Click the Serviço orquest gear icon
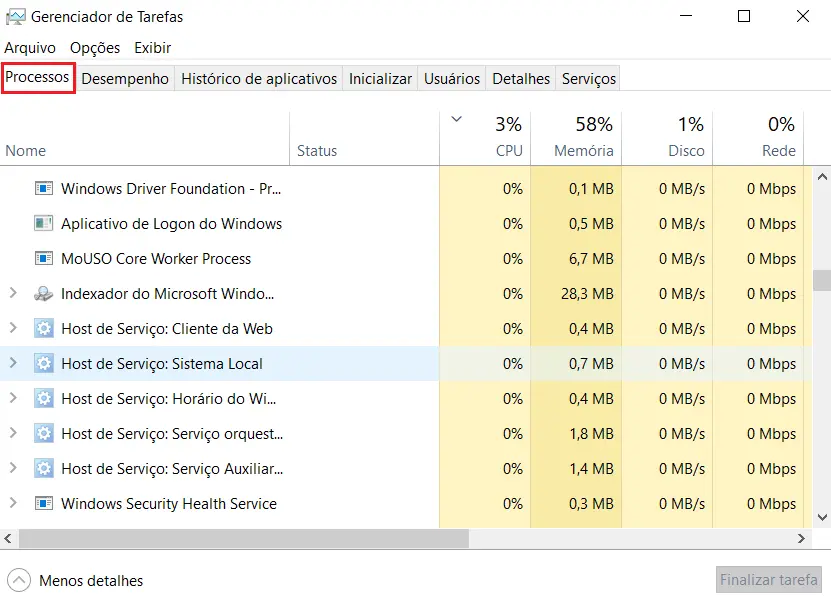This screenshot has height=596, width=831. [43, 433]
